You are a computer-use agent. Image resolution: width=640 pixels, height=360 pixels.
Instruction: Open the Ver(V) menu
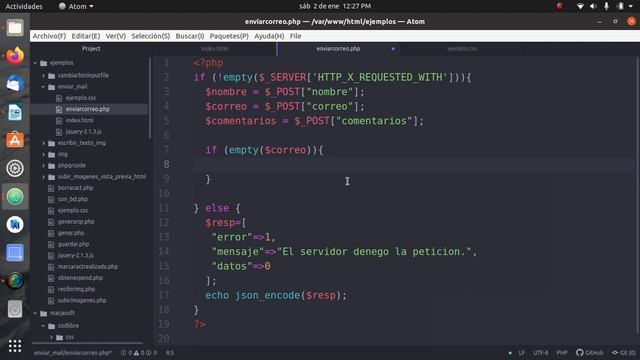pos(116,36)
